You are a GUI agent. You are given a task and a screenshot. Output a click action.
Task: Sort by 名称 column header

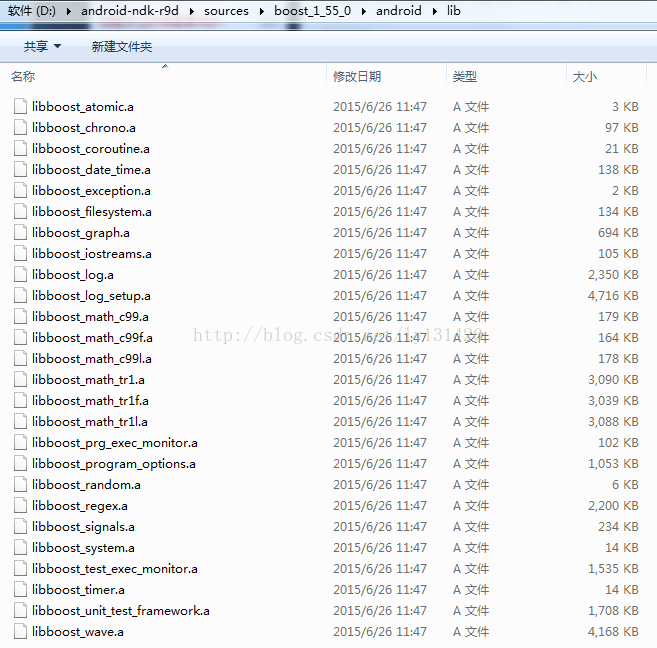coord(23,76)
